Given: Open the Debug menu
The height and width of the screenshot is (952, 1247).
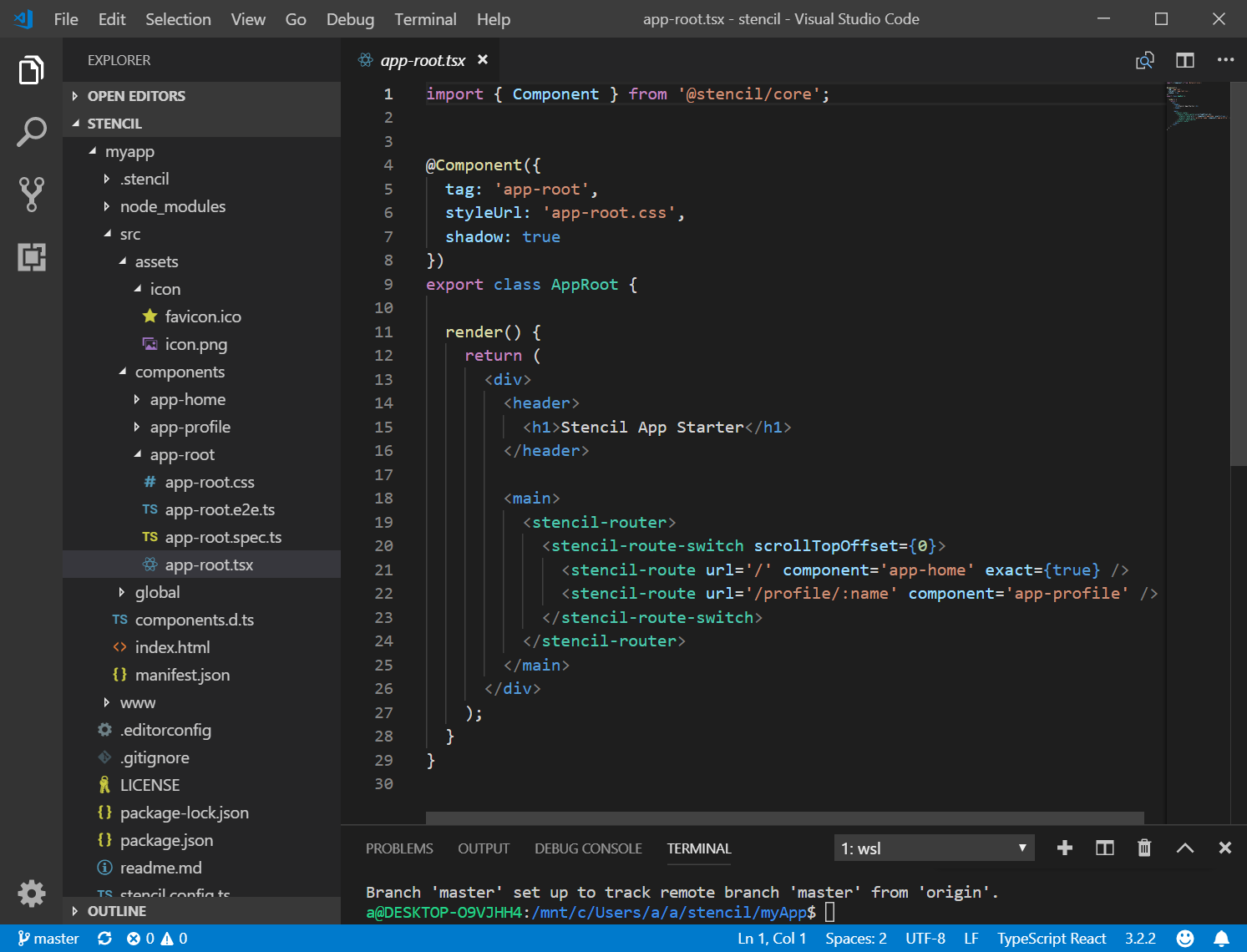Looking at the screenshot, I should [x=350, y=19].
